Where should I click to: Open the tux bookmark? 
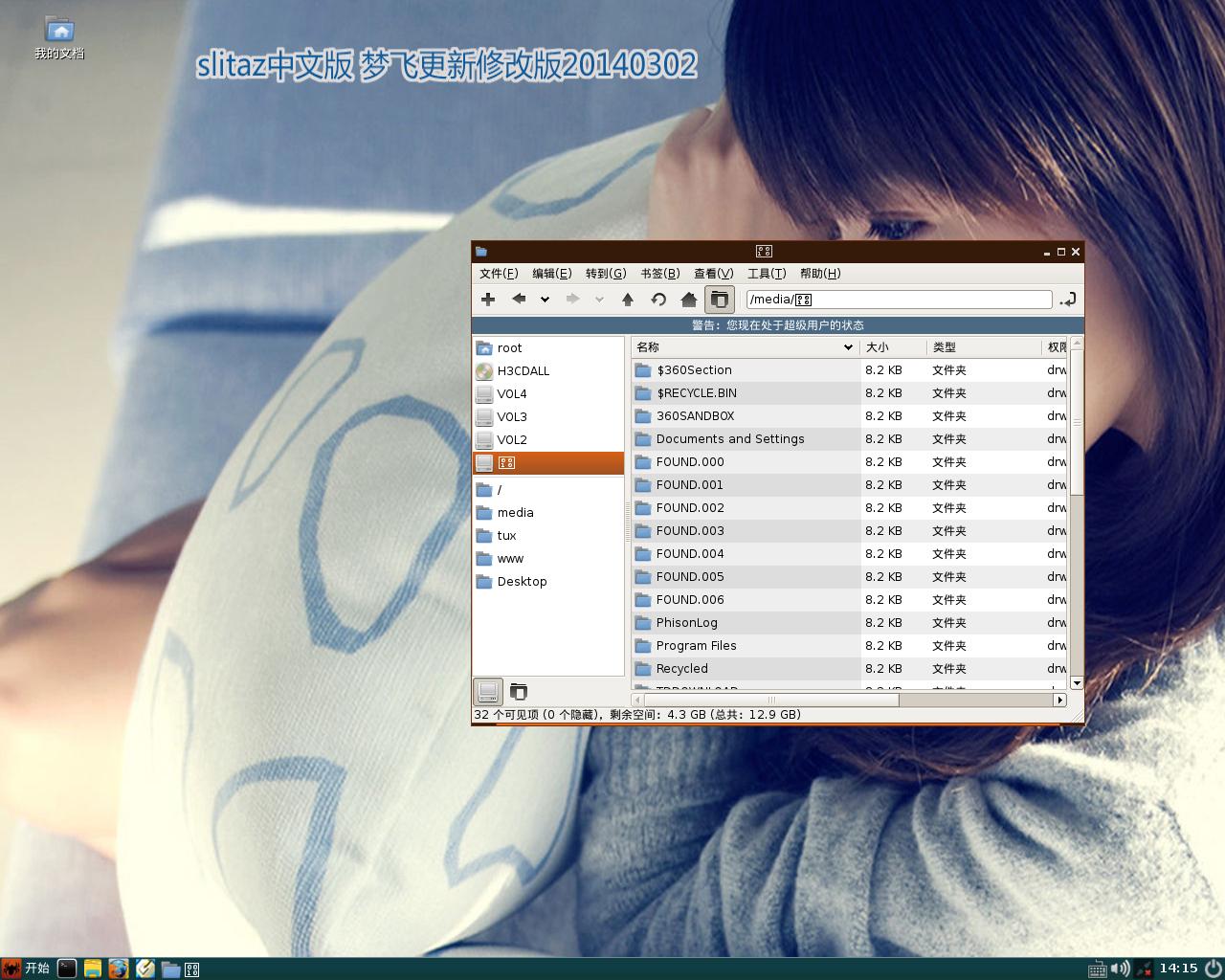(548, 536)
